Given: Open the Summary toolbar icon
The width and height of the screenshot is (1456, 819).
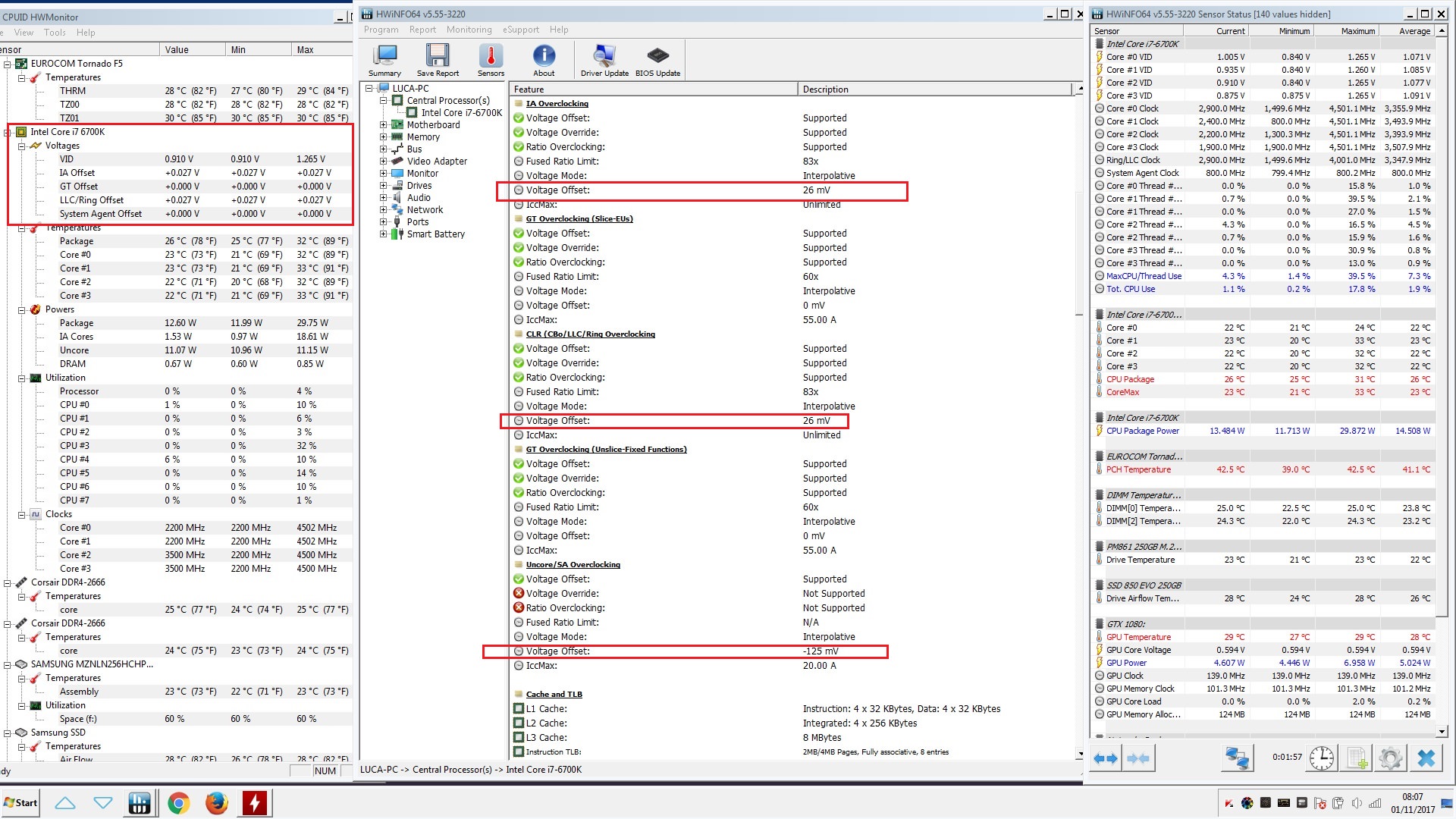Looking at the screenshot, I should coord(384,60).
